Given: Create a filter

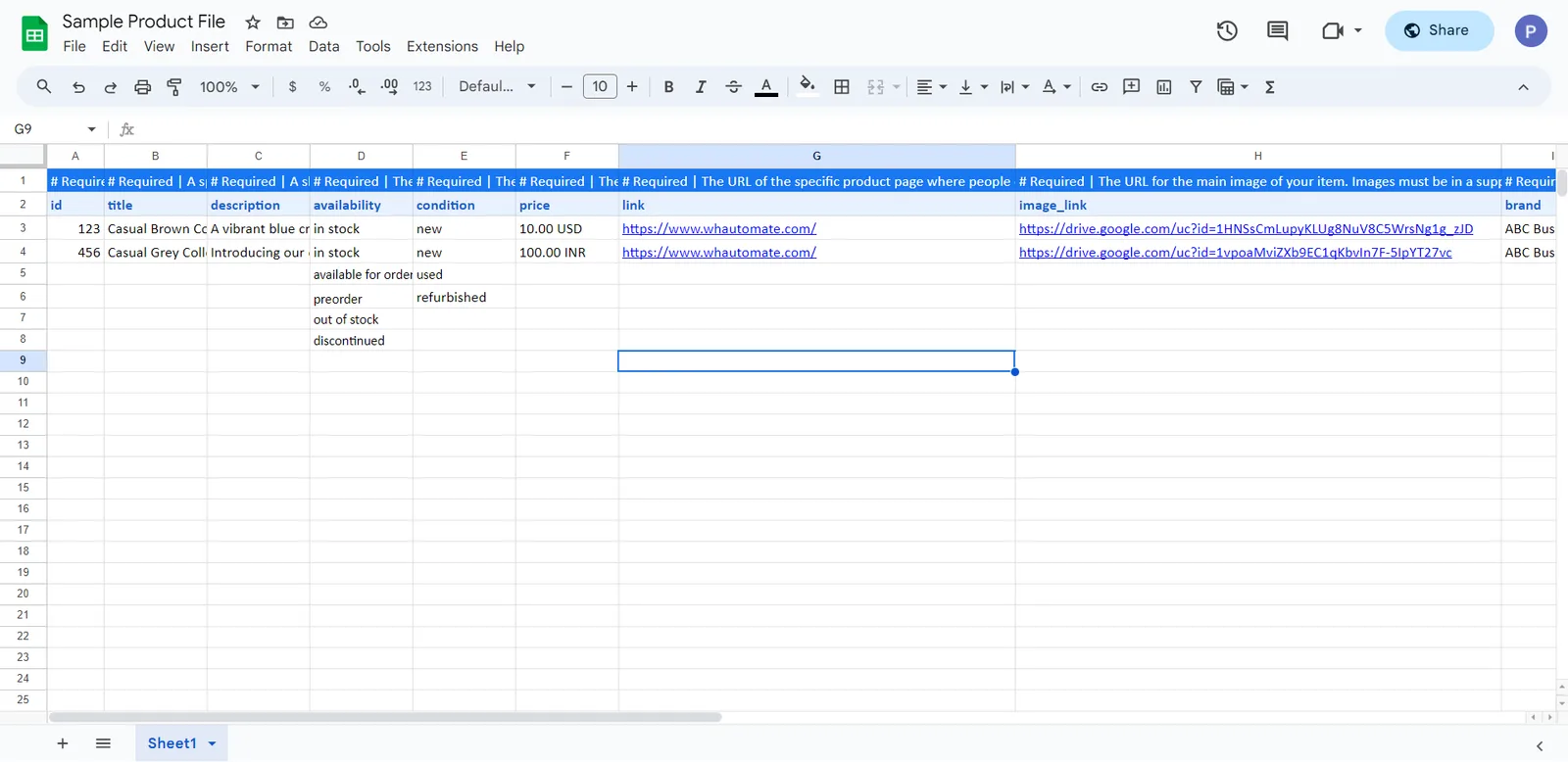Looking at the screenshot, I should tap(1196, 86).
